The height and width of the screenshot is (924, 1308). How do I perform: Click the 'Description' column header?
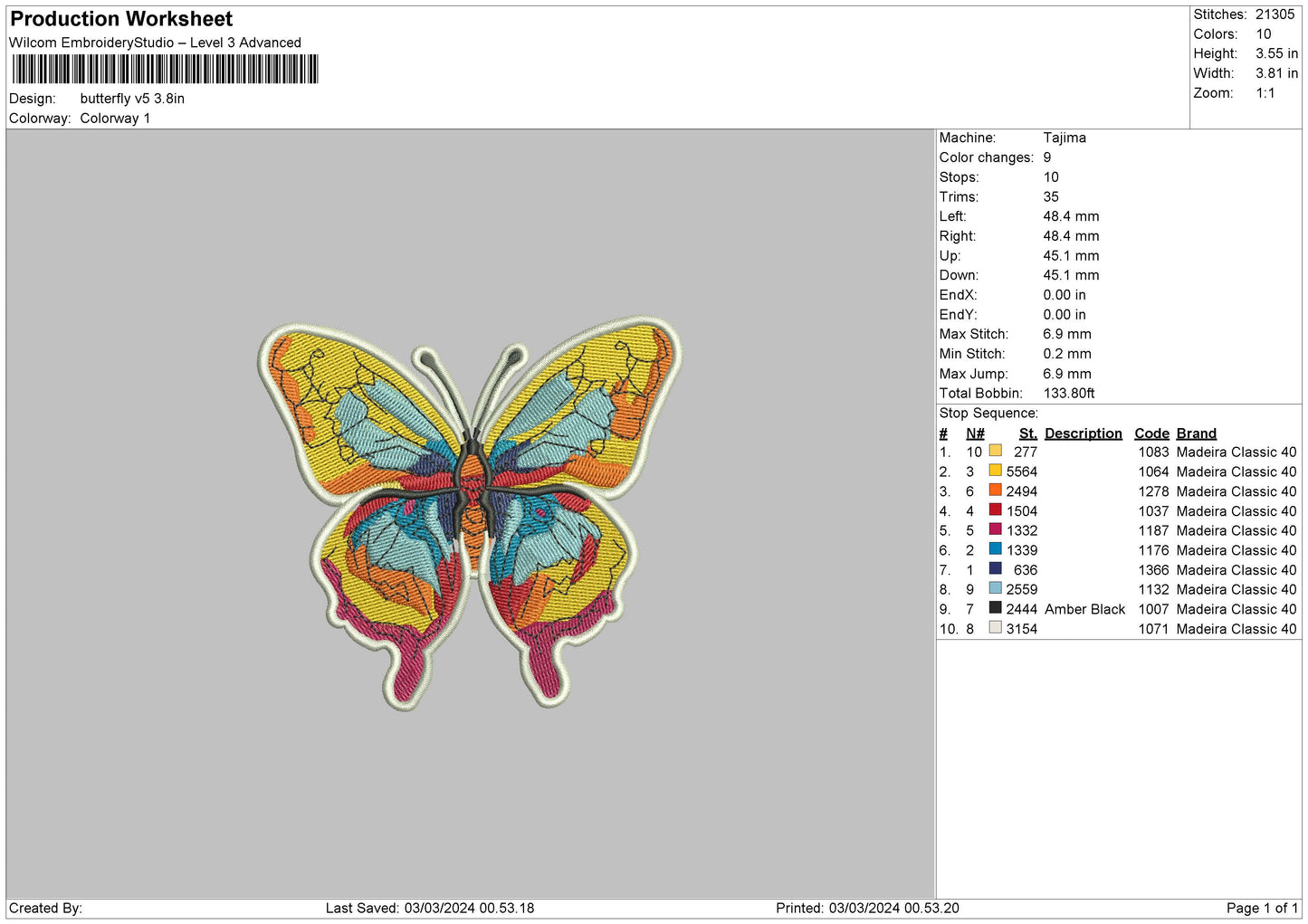tap(1083, 433)
